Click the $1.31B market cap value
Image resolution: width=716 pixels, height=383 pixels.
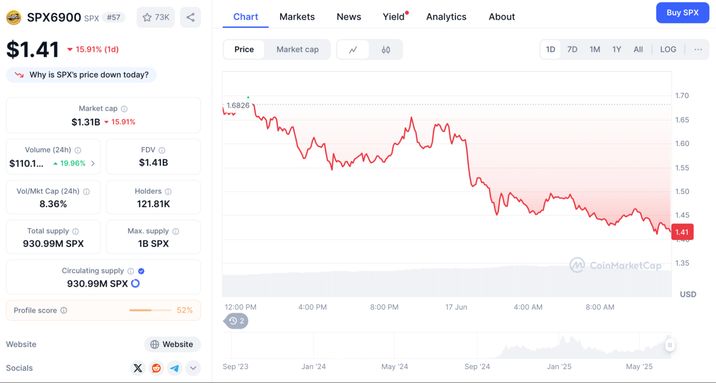pyautogui.click(x=86, y=122)
